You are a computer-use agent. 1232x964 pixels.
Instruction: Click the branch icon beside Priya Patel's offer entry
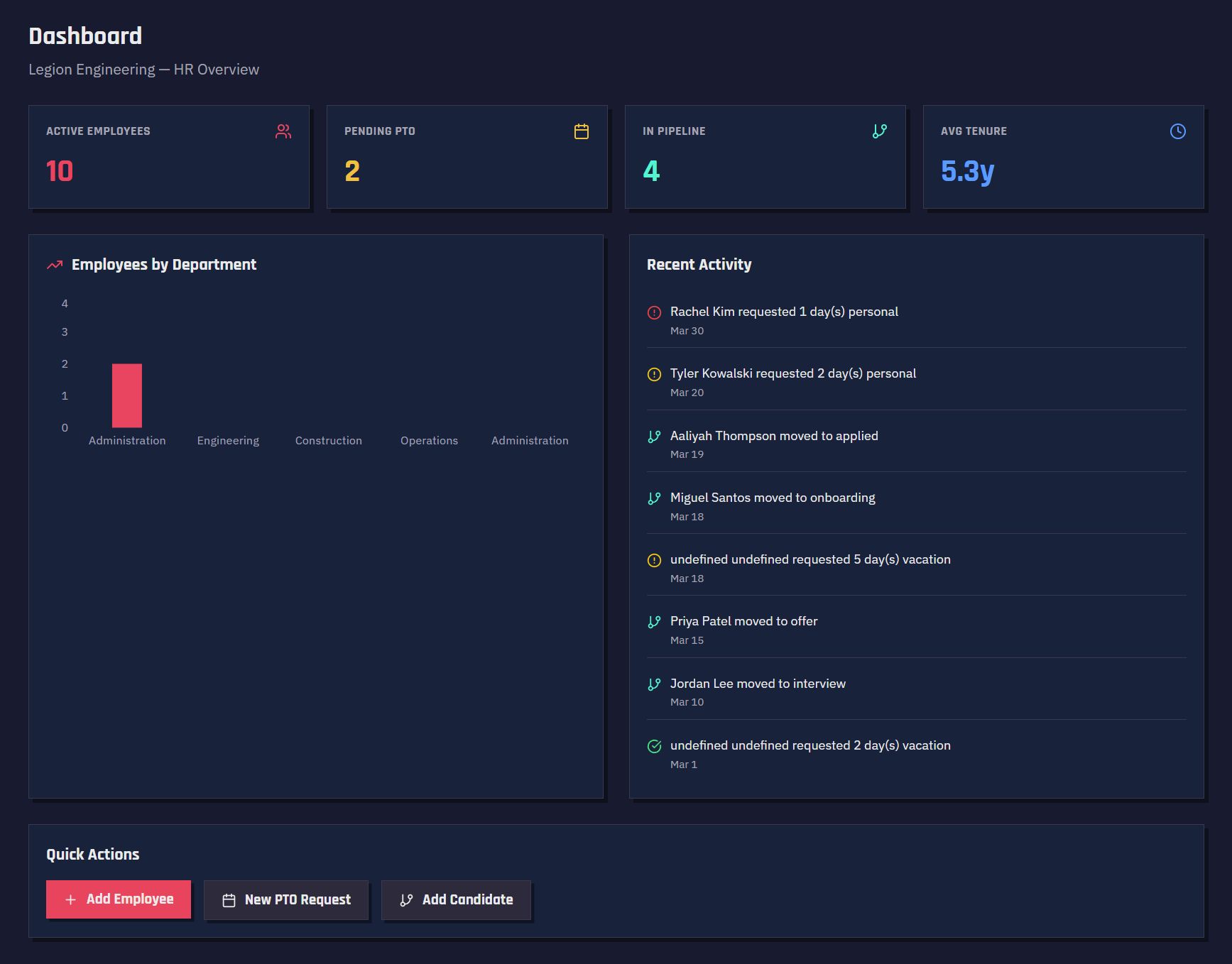click(654, 621)
